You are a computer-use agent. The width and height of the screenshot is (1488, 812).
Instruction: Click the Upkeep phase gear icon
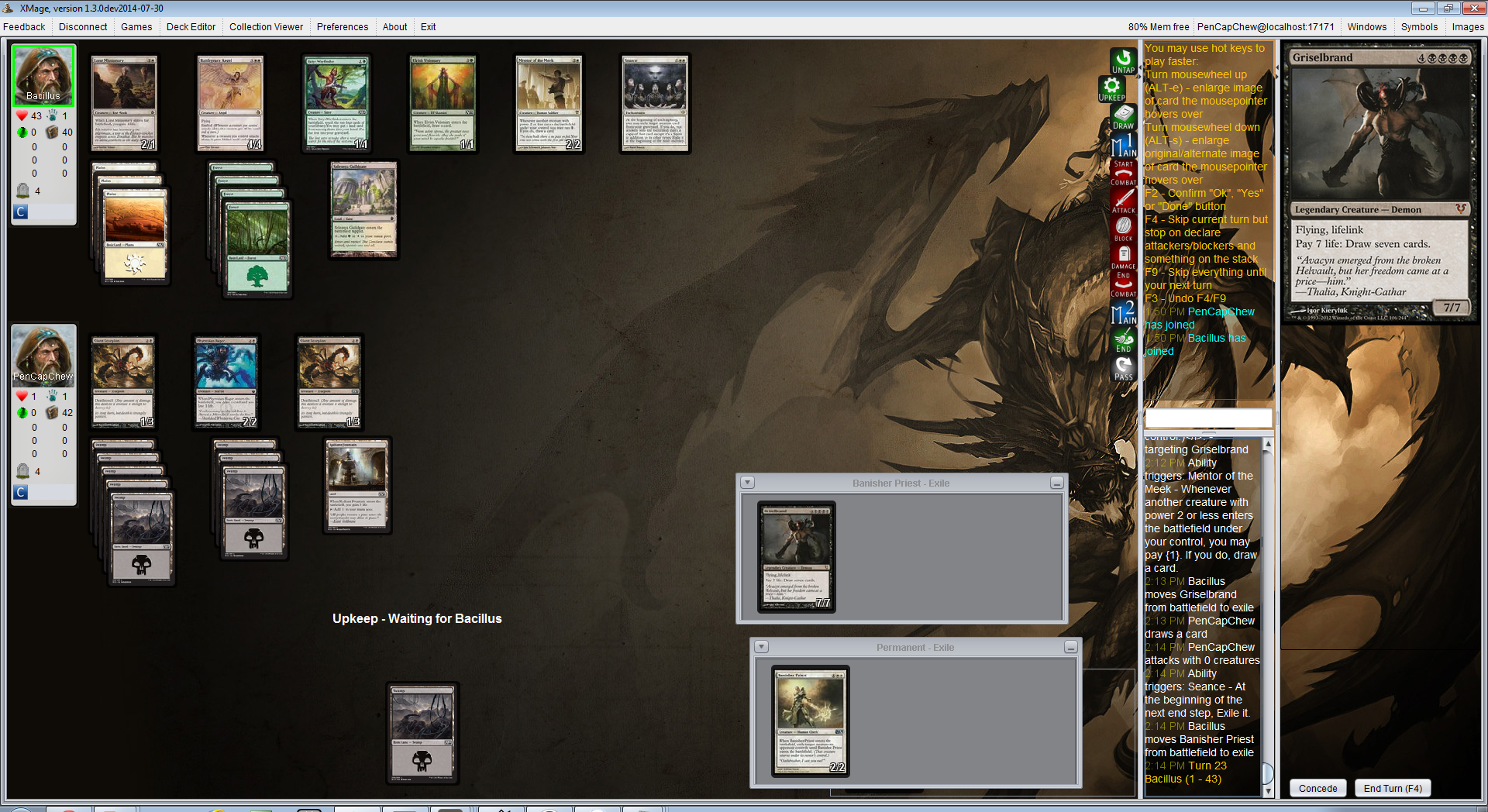(x=1111, y=89)
